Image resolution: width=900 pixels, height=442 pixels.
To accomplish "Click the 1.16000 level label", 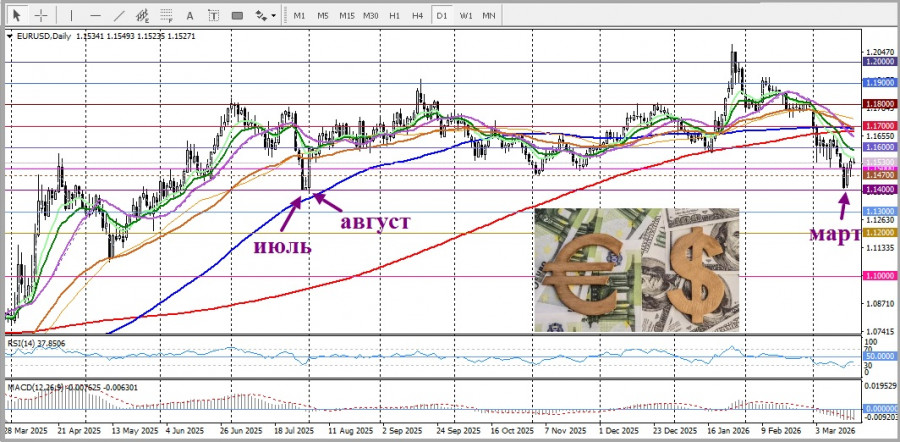I will tap(882, 147).
